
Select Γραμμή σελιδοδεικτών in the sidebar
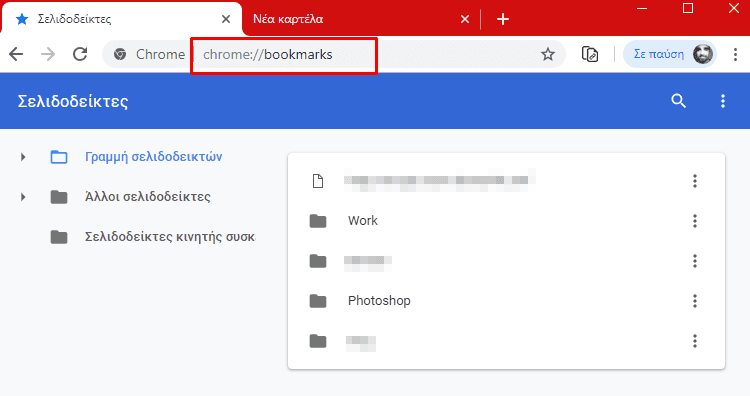point(153,157)
